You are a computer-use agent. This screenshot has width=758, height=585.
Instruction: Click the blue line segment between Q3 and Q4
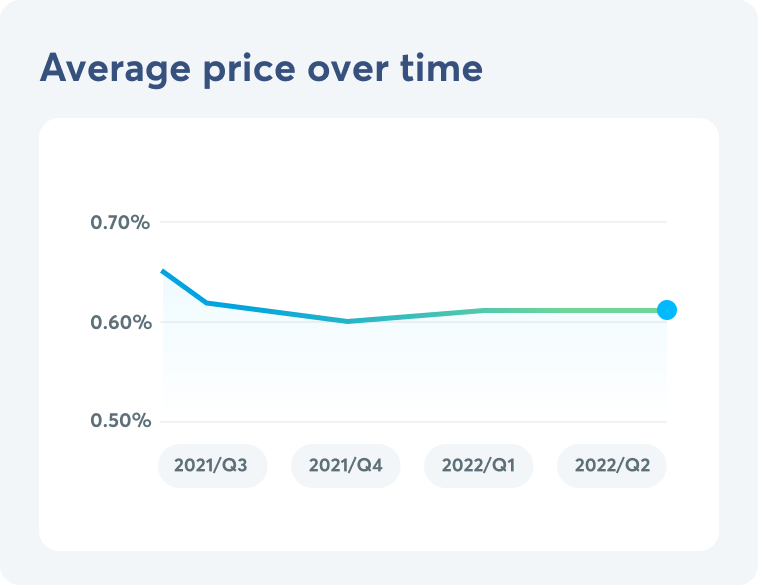tap(275, 311)
